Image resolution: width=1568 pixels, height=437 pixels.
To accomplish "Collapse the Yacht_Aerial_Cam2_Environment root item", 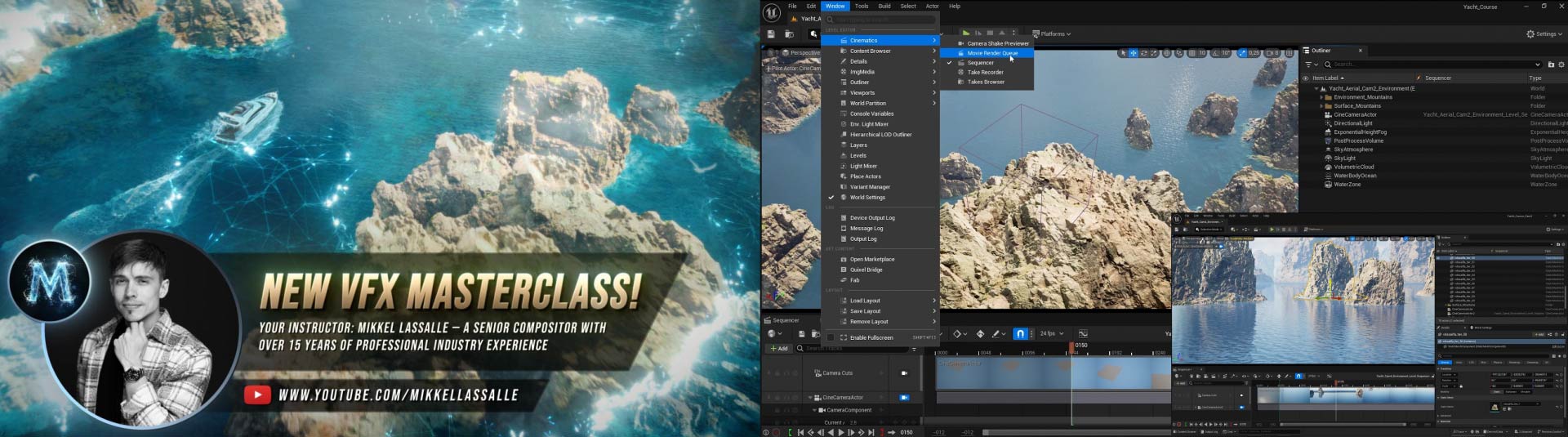I will coord(1316,88).
